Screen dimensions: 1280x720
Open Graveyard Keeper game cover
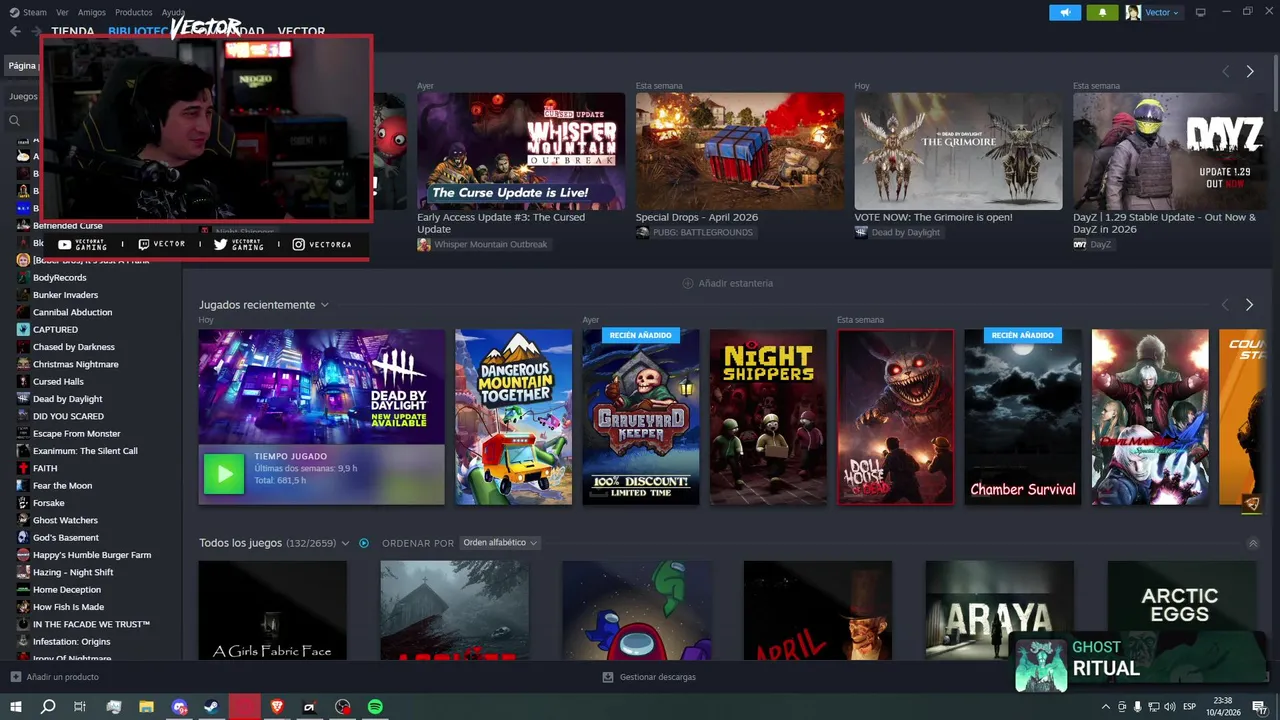coord(641,417)
